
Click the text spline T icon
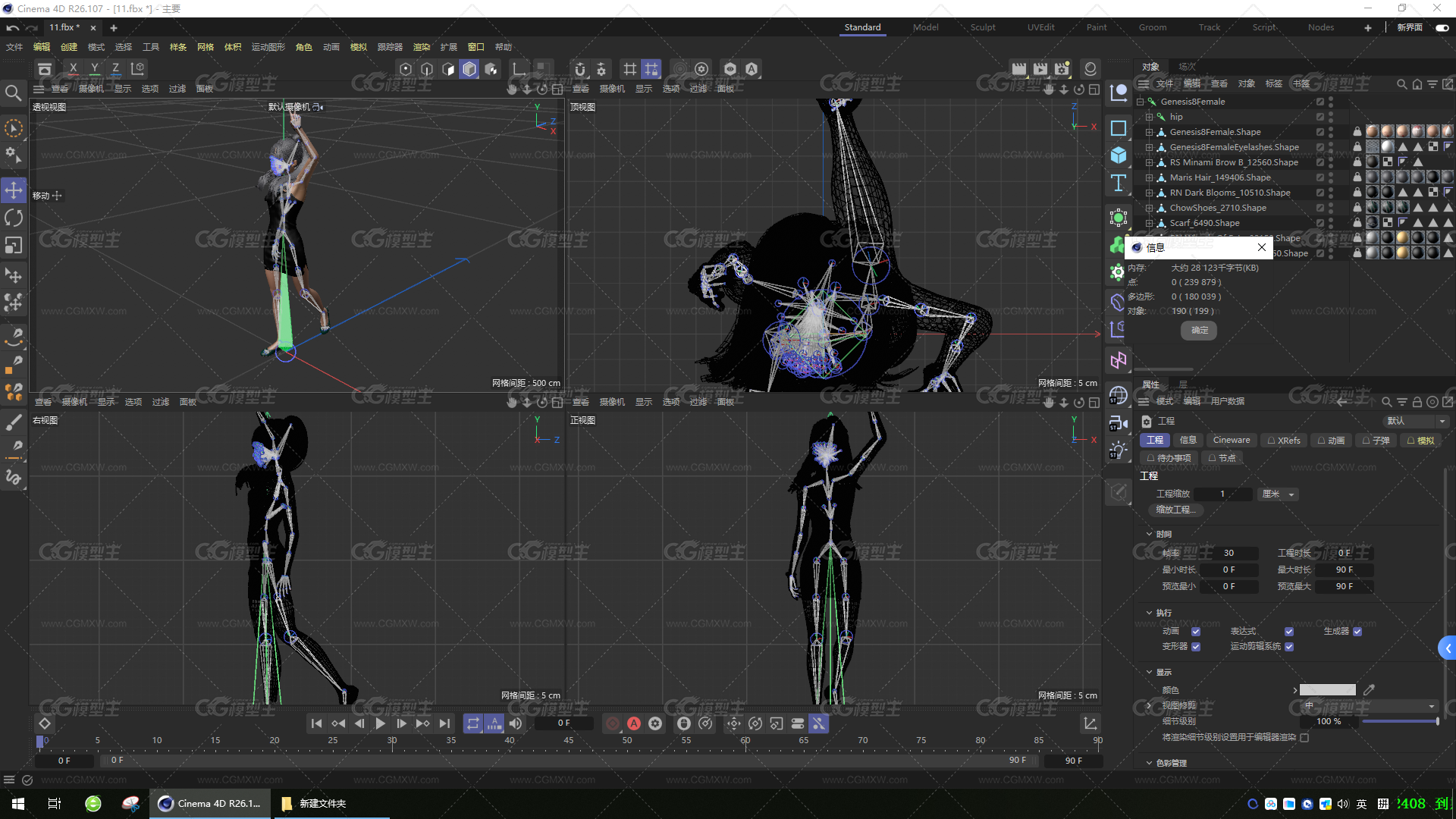(1119, 183)
